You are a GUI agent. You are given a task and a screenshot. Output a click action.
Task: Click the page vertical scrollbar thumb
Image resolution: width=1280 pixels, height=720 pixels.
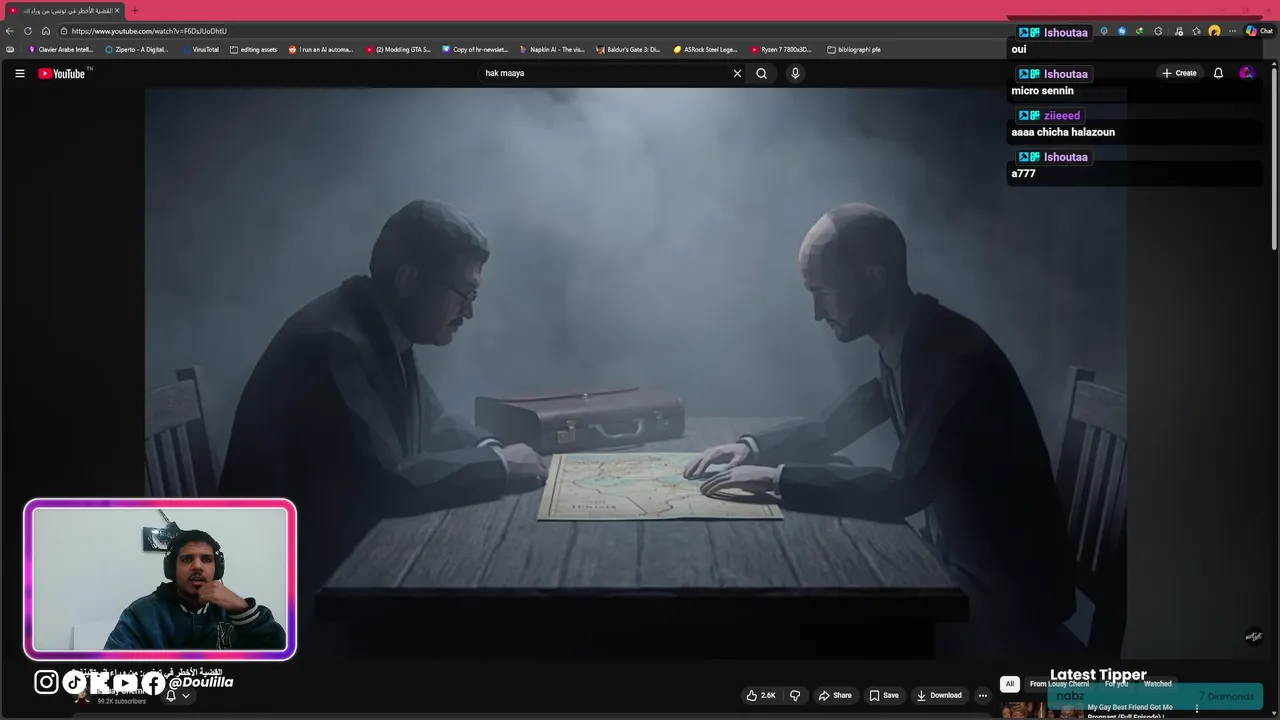pos(1274,160)
